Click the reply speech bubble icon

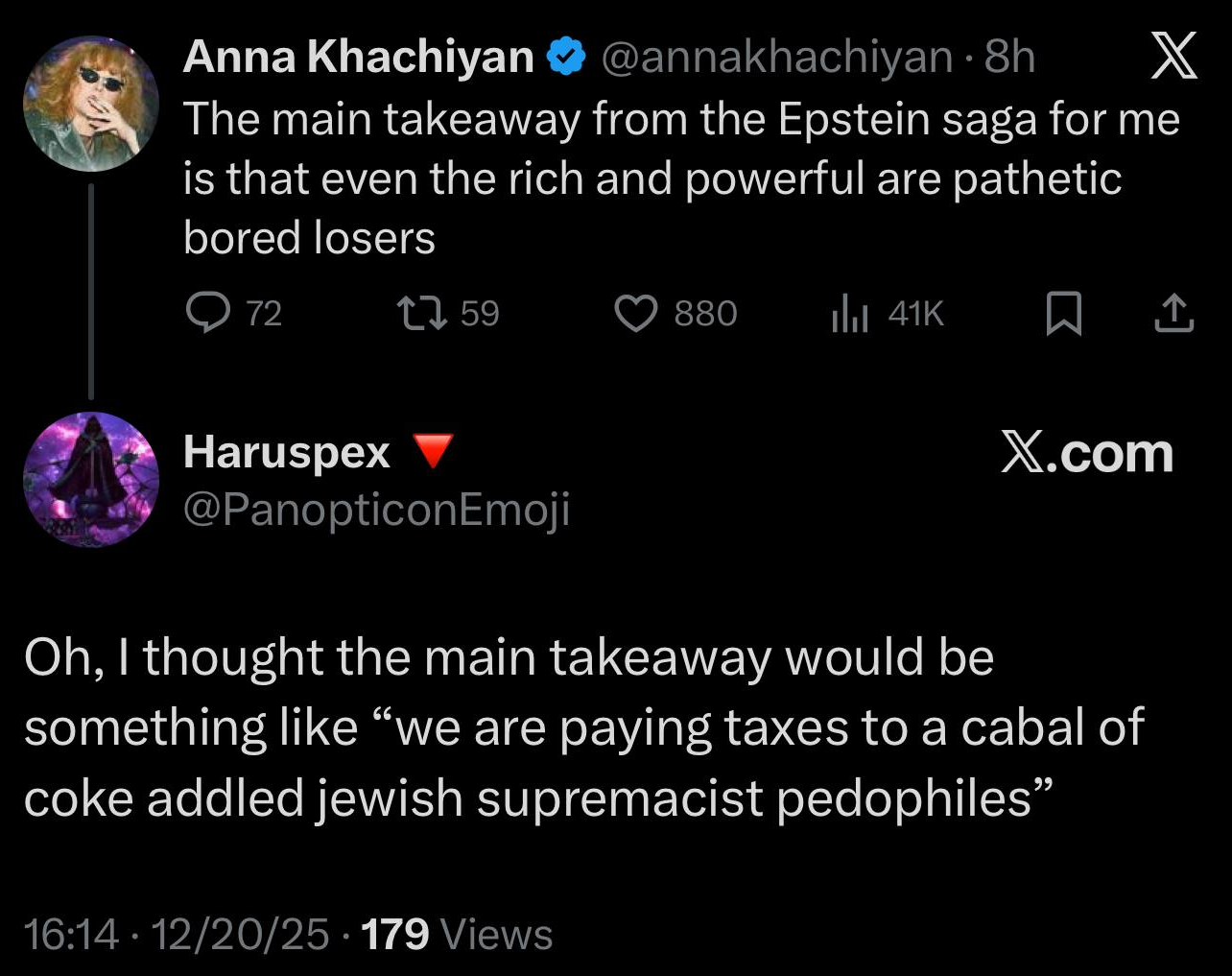207,313
